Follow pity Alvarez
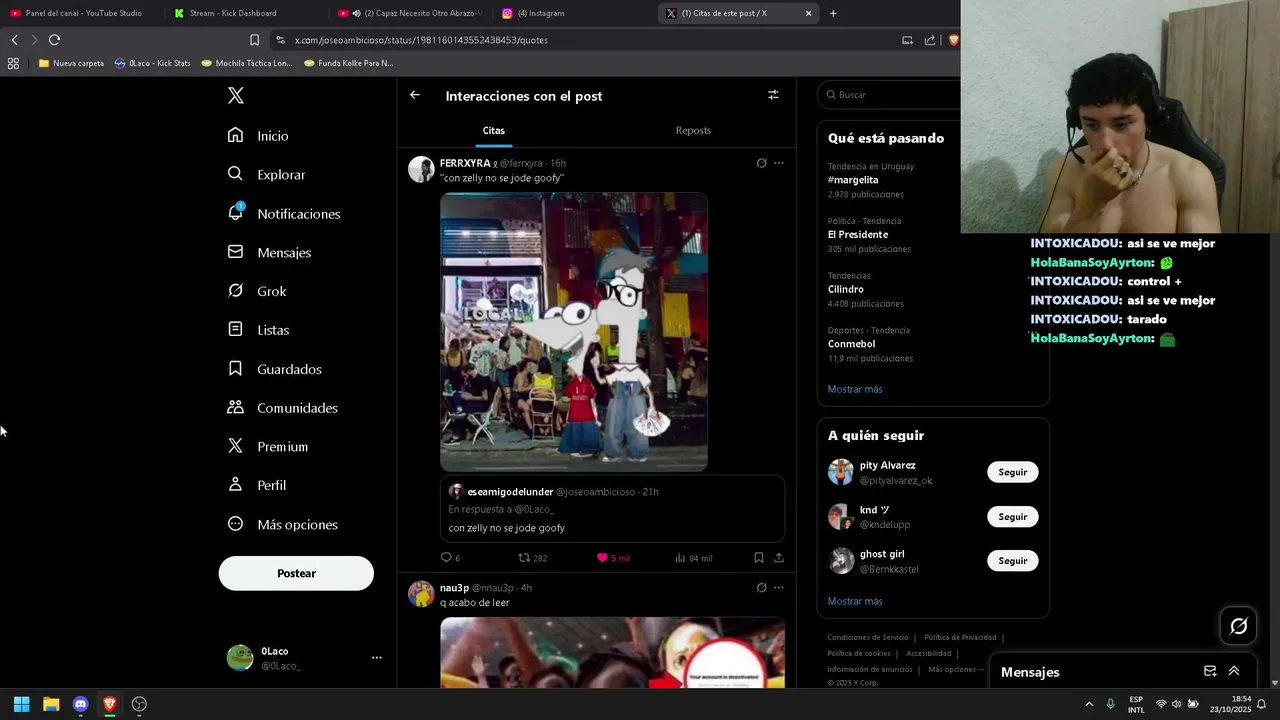Image resolution: width=1280 pixels, height=720 pixels. click(x=1012, y=472)
